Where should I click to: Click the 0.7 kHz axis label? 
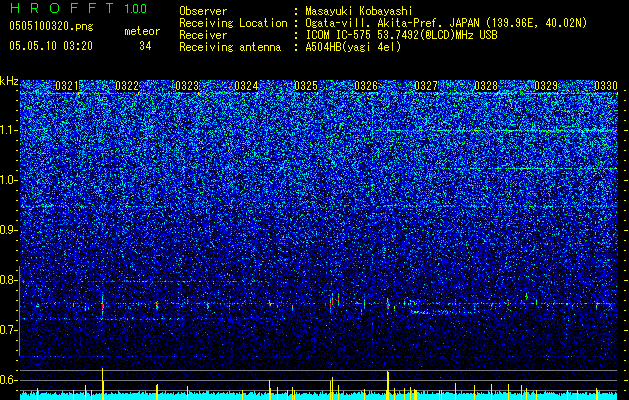point(9,330)
